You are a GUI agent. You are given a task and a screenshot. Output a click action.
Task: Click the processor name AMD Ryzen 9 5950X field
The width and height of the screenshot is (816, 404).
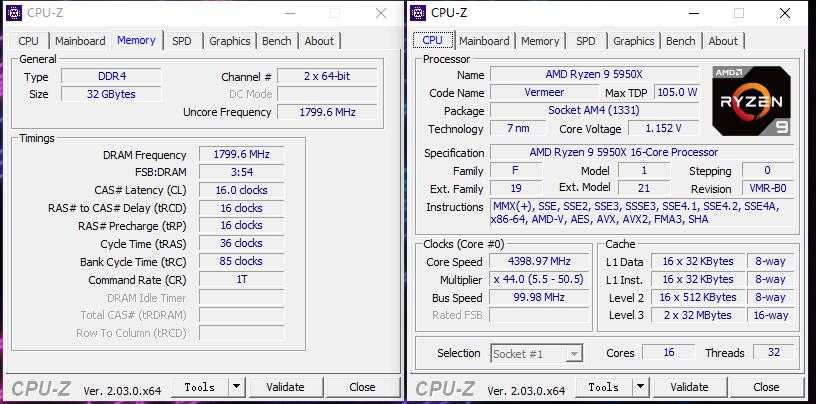pyautogui.click(x=594, y=74)
